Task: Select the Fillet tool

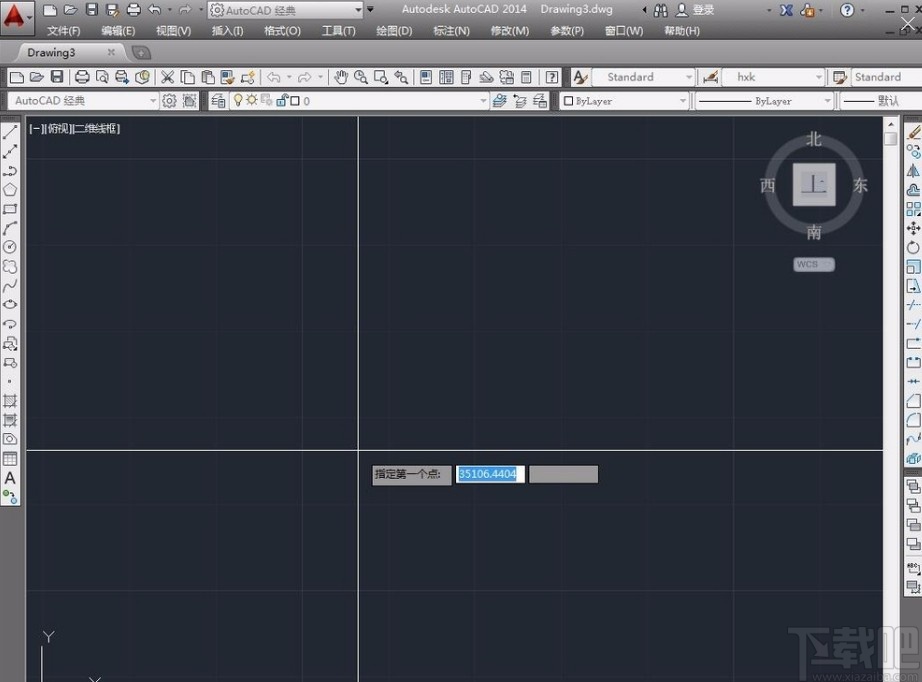Action: (913, 420)
